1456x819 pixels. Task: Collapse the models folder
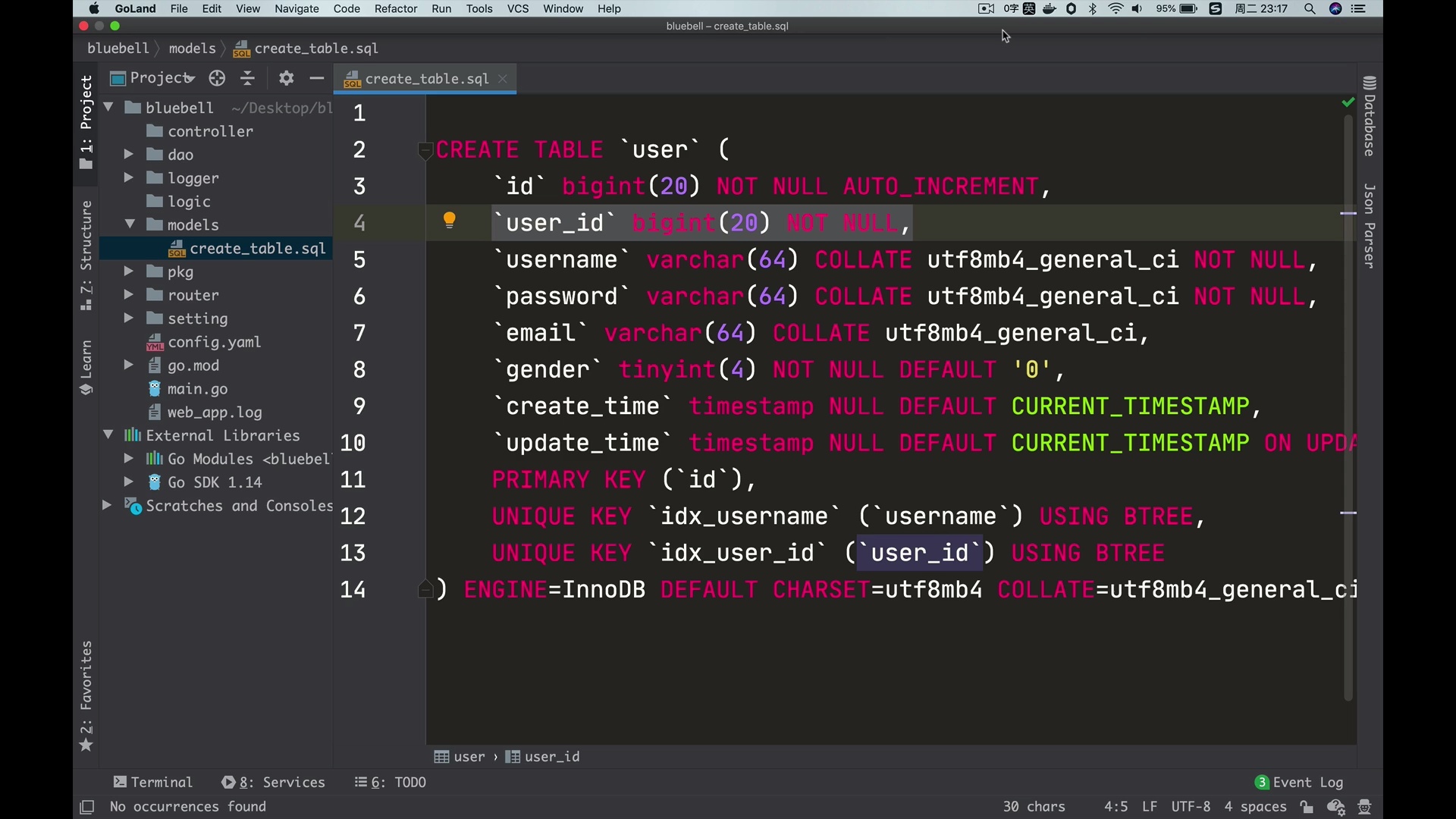[129, 224]
